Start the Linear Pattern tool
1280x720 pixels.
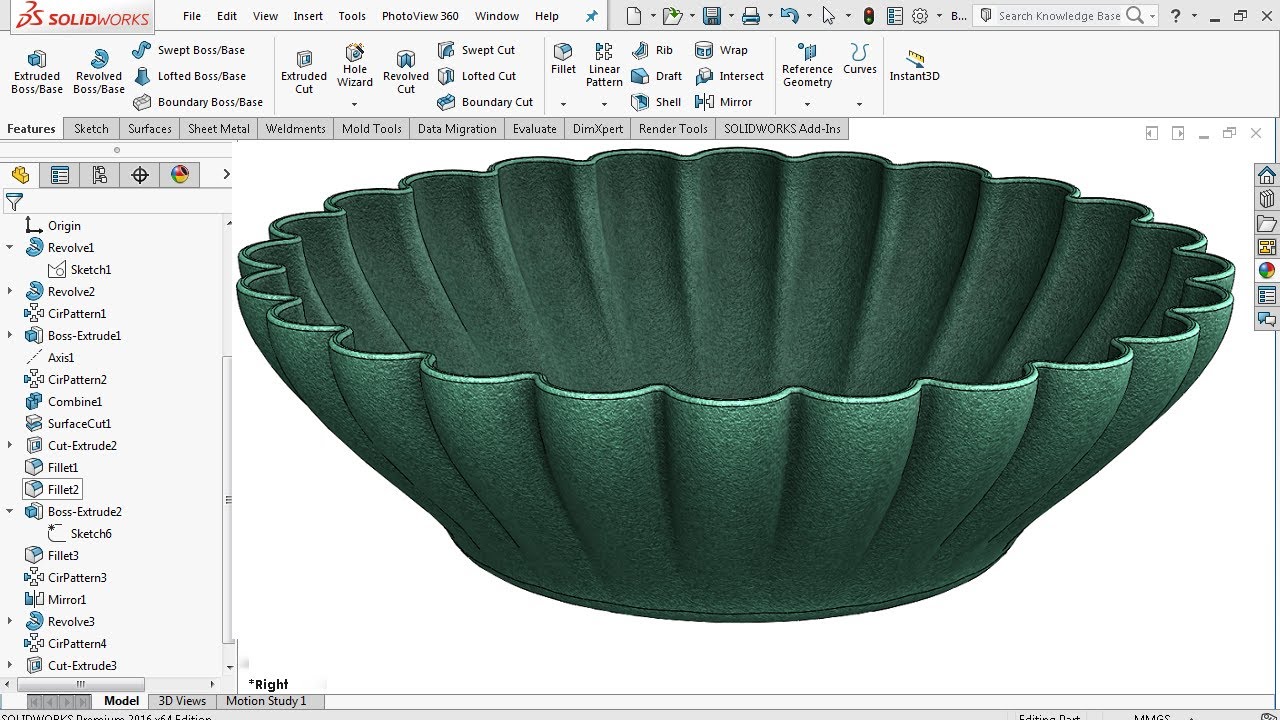pos(604,65)
